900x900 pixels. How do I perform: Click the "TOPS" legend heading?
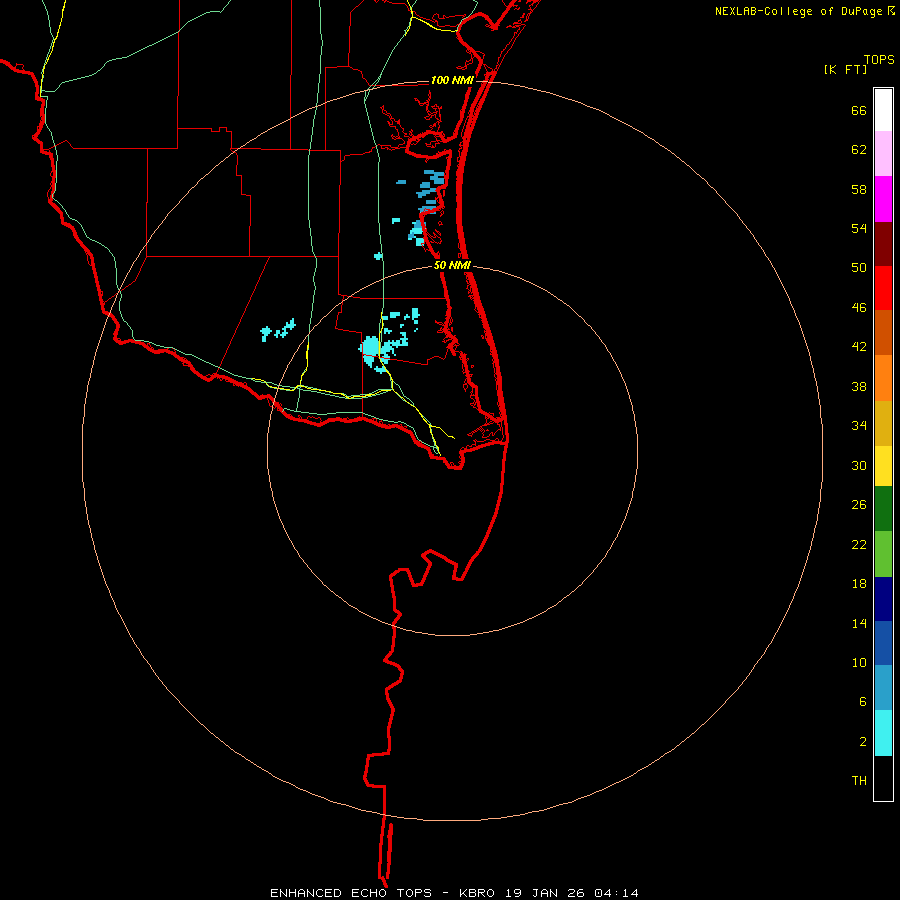(x=879, y=59)
